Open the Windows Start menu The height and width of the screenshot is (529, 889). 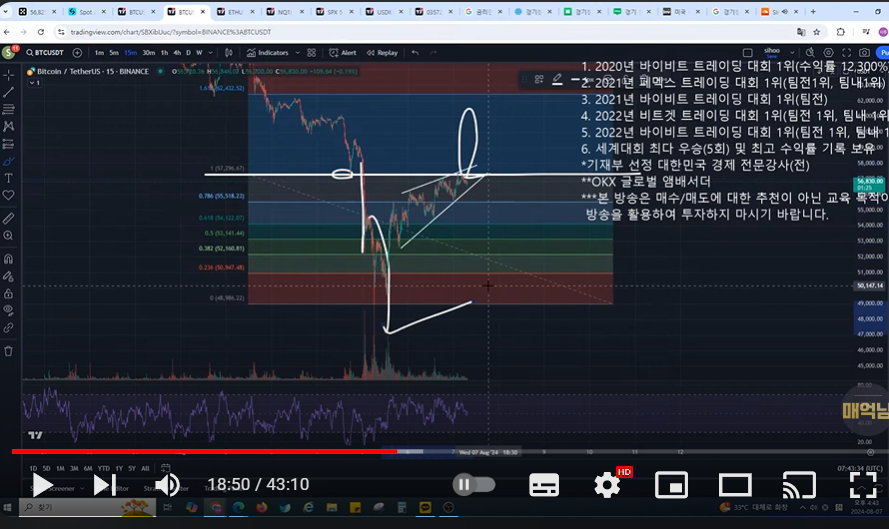point(7,507)
